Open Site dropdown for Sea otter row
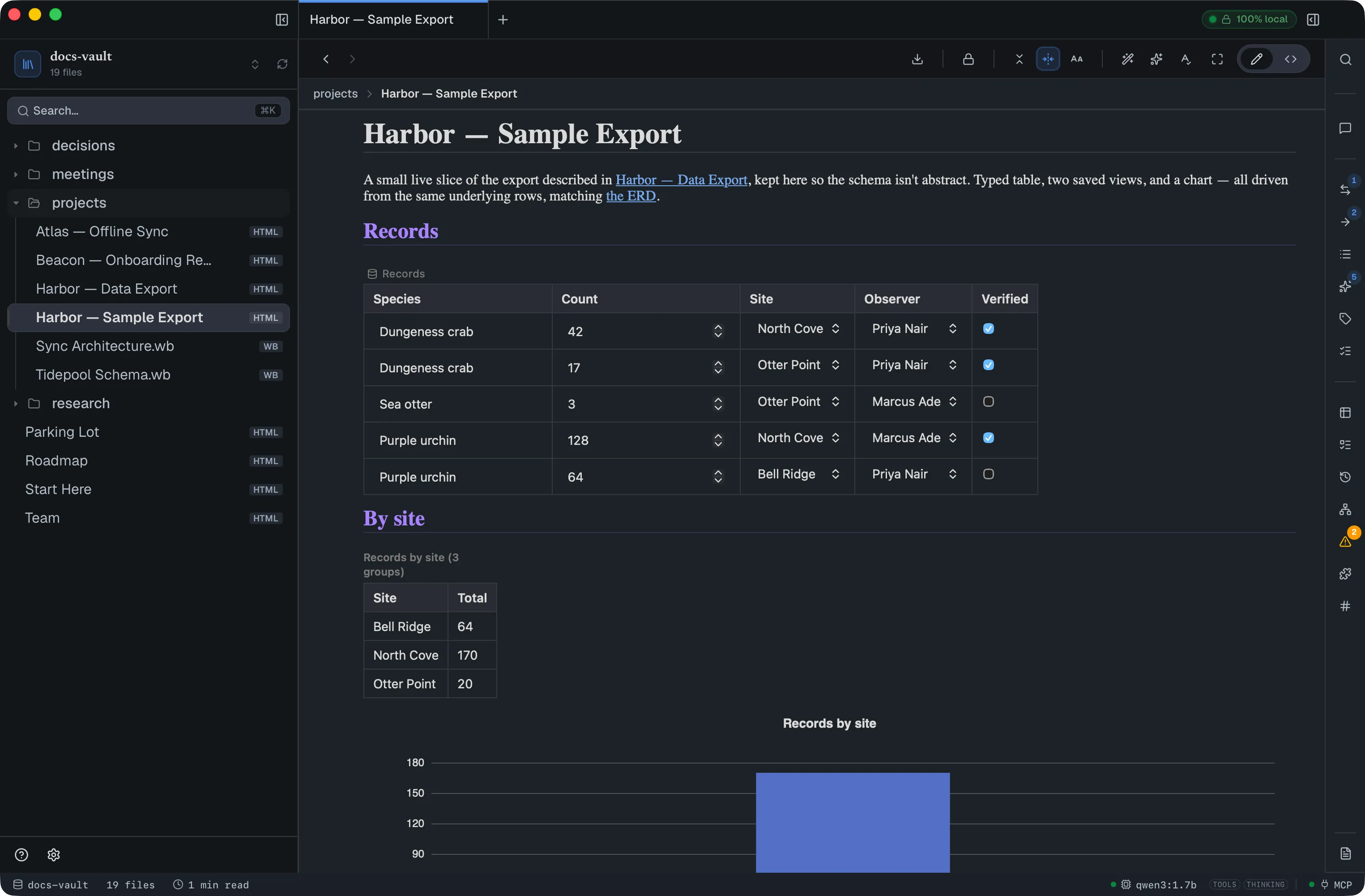Image resolution: width=1365 pixels, height=896 pixels. 798,401
